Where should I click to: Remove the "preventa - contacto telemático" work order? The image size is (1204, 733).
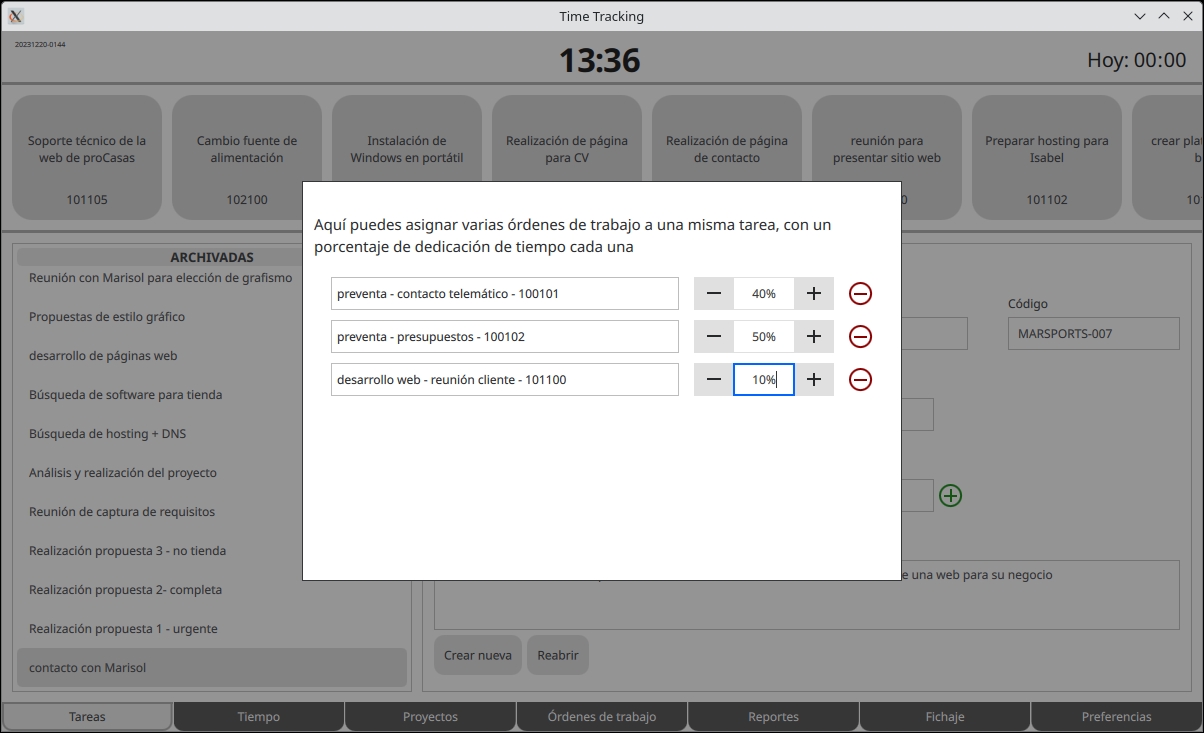click(860, 293)
